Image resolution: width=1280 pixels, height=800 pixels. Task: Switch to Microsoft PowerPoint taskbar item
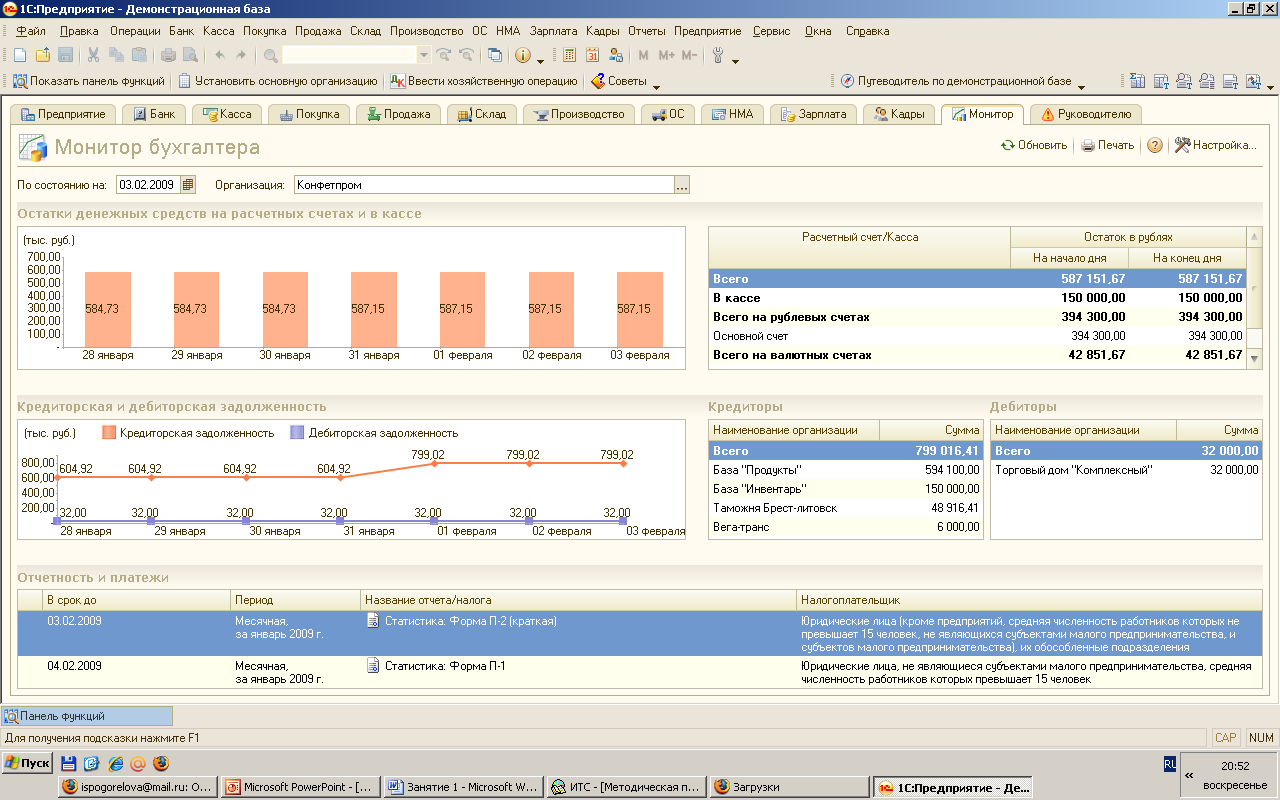tap(300, 787)
